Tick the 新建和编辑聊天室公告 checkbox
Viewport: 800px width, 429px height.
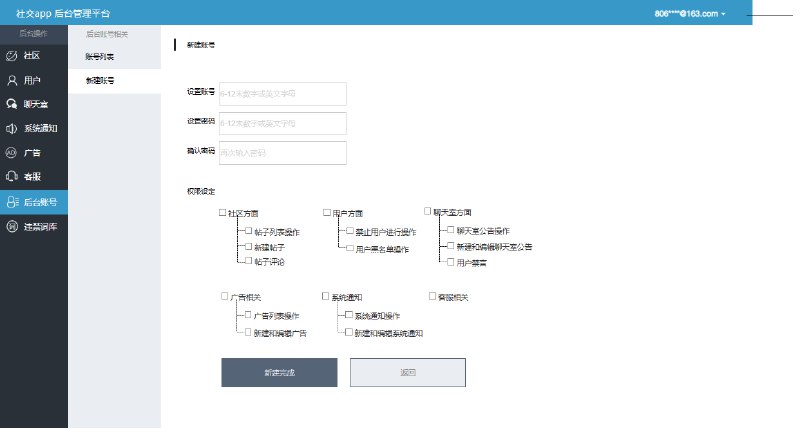[451, 246]
